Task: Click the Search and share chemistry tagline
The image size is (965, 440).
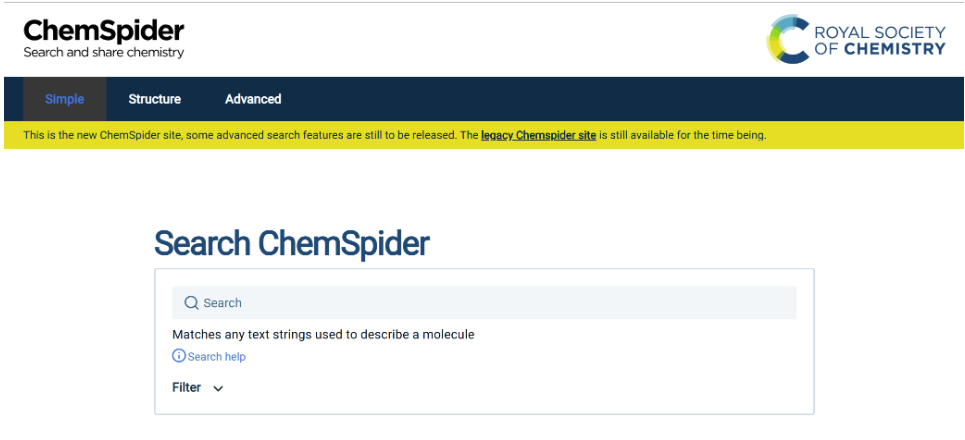Action: (x=103, y=53)
